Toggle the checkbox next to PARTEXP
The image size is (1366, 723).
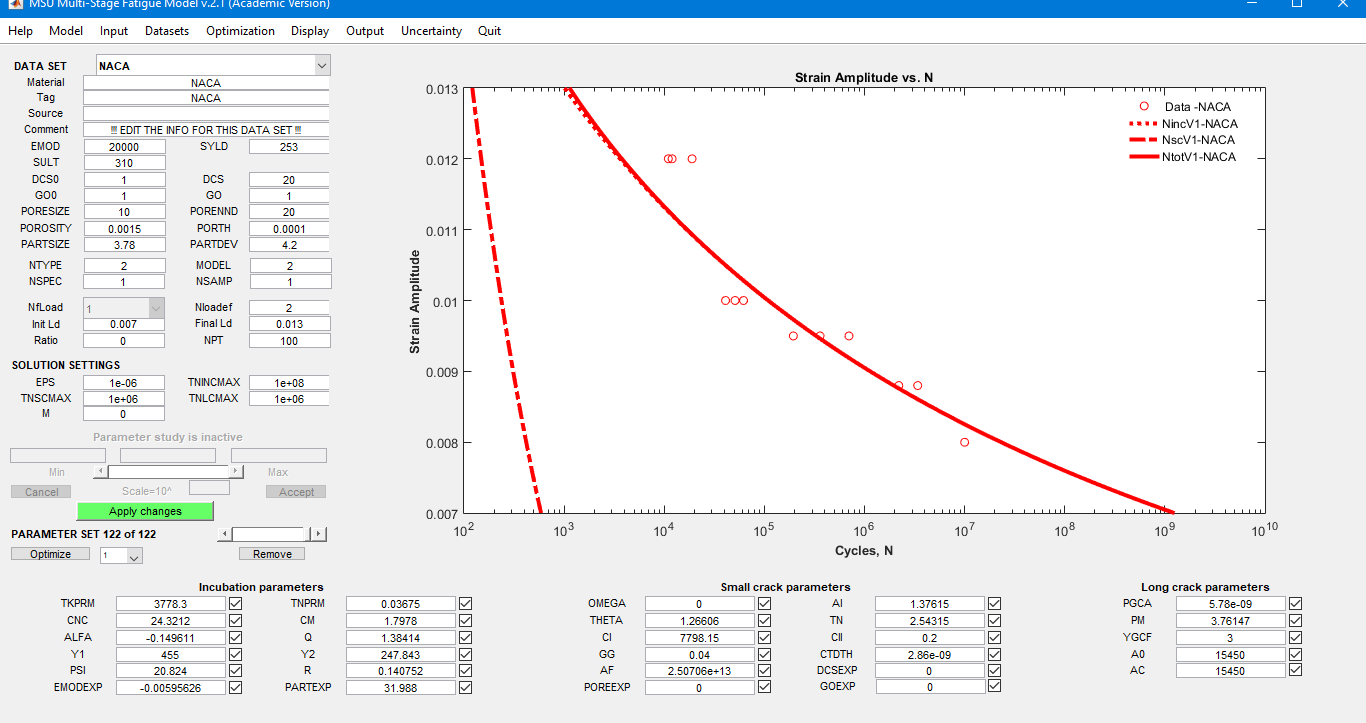pyautogui.click(x=465, y=687)
